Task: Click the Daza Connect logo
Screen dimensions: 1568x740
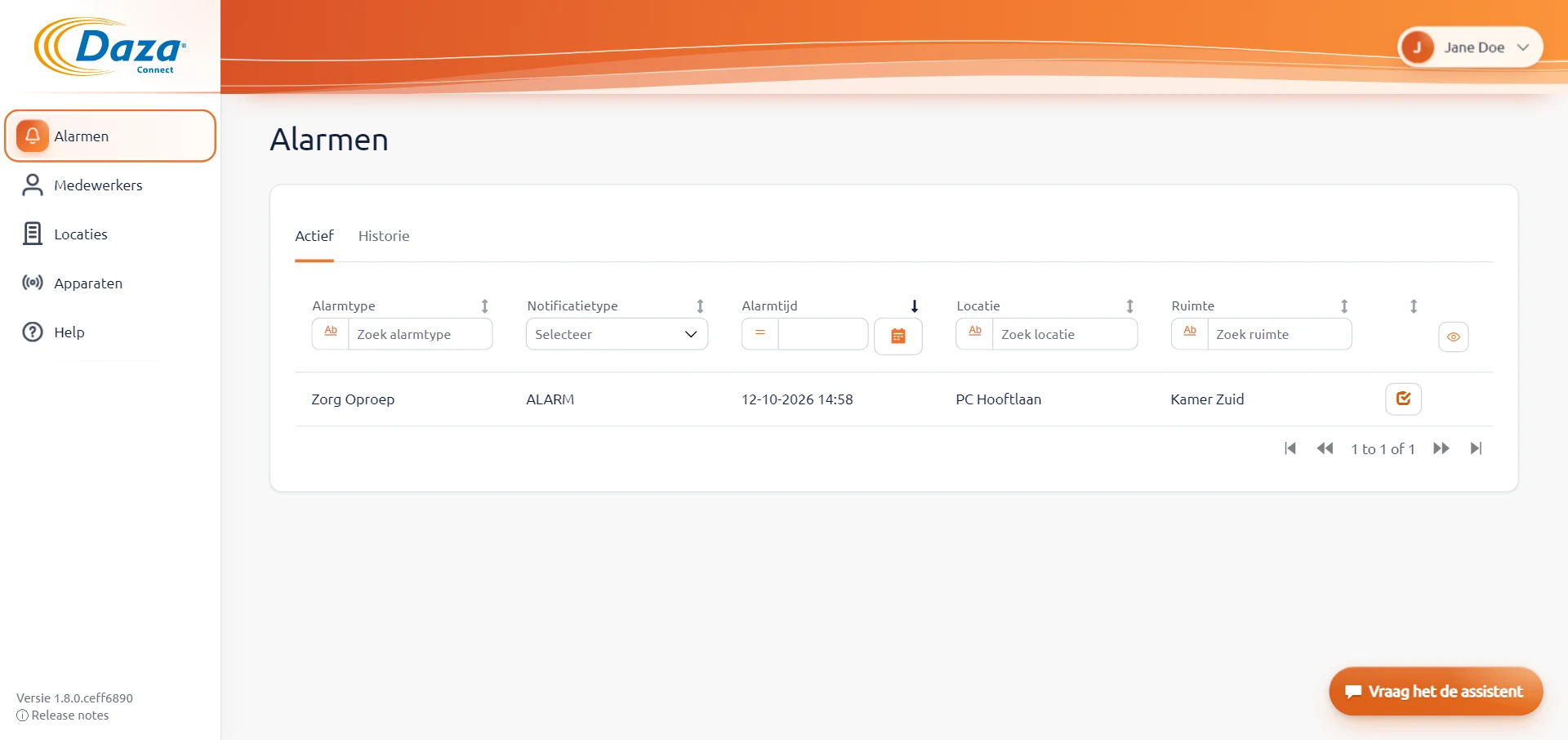Action: (x=110, y=47)
